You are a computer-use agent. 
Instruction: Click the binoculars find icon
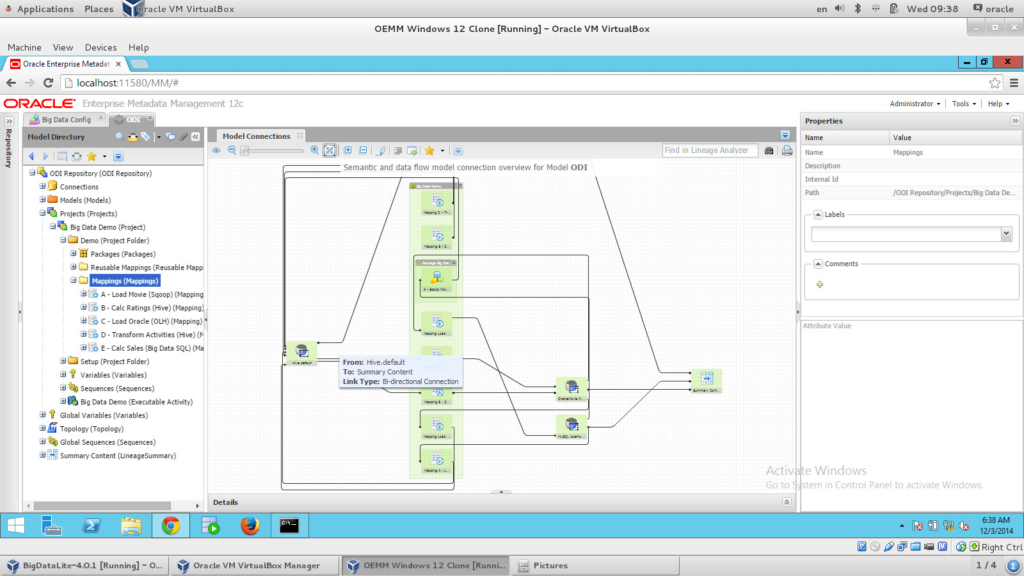point(769,151)
